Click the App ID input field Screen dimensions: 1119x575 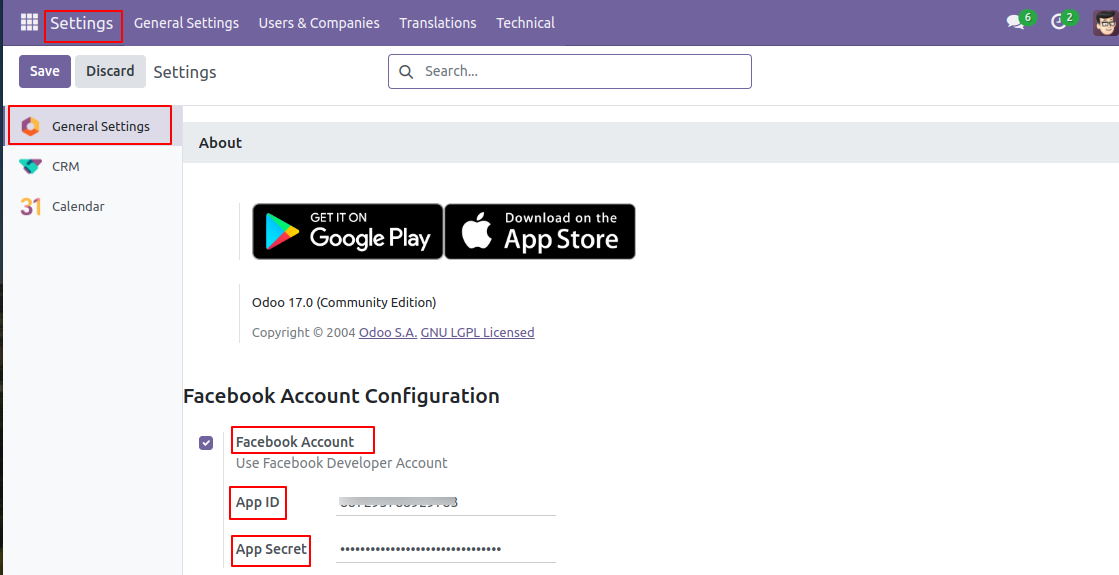click(x=445, y=502)
